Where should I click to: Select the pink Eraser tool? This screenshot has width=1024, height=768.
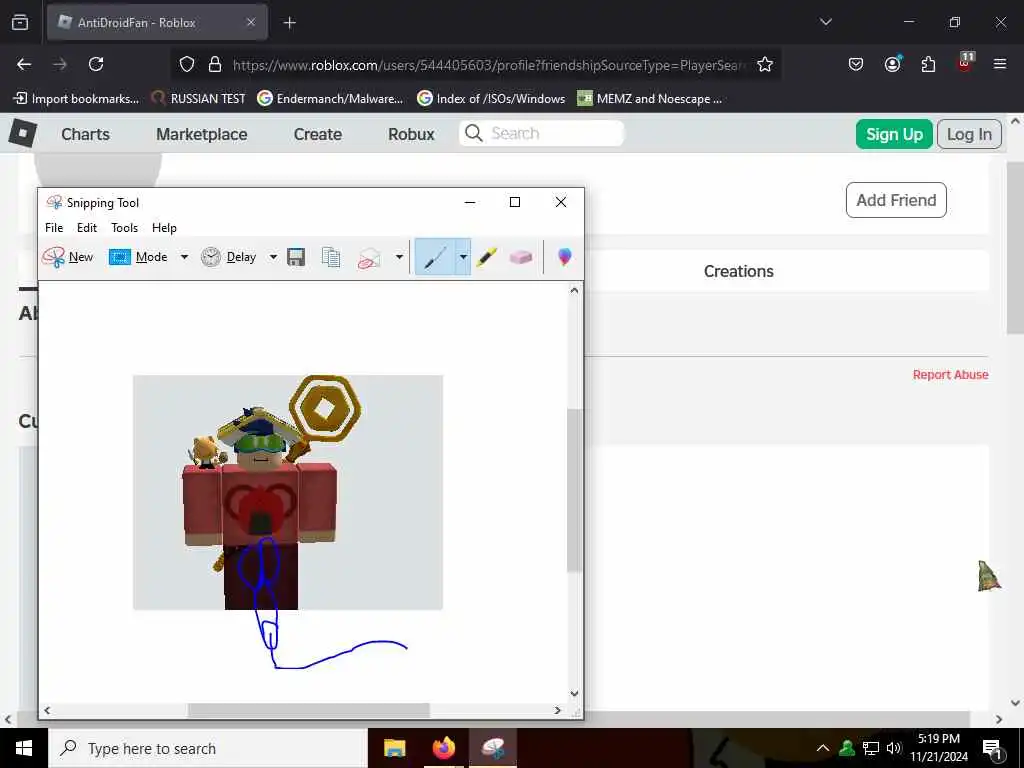[x=521, y=257]
